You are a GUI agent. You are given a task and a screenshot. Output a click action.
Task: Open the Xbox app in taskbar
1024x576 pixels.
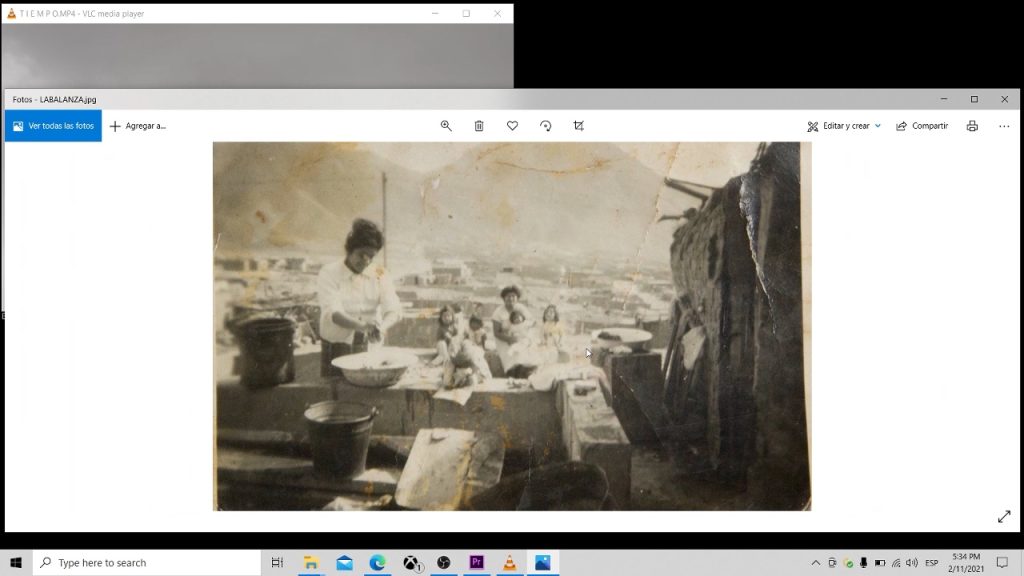(411, 562)
